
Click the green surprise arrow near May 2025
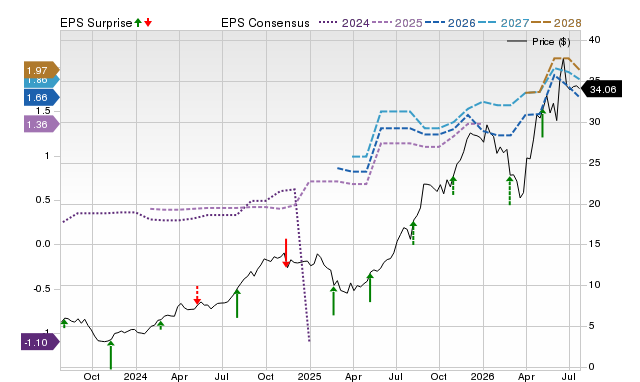(370, 288)
